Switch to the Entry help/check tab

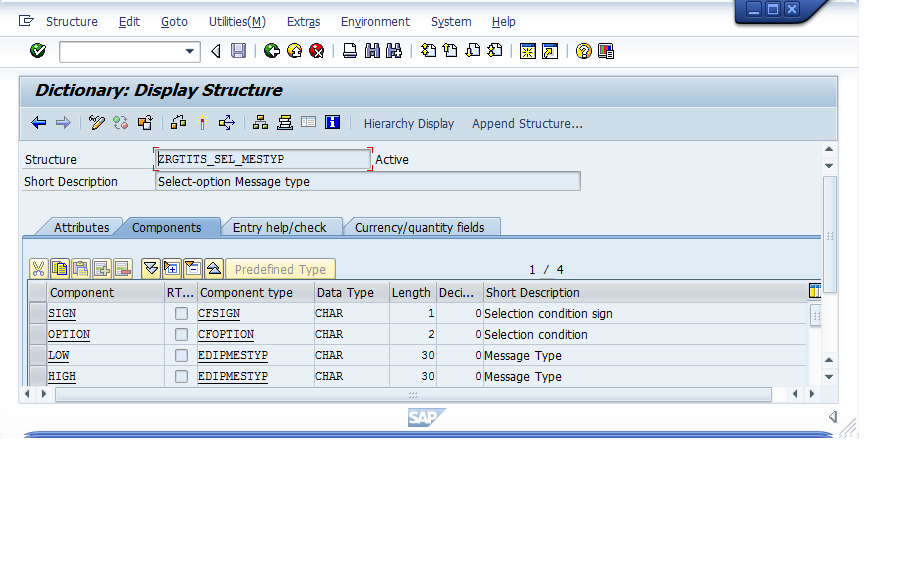coord(280,227)
